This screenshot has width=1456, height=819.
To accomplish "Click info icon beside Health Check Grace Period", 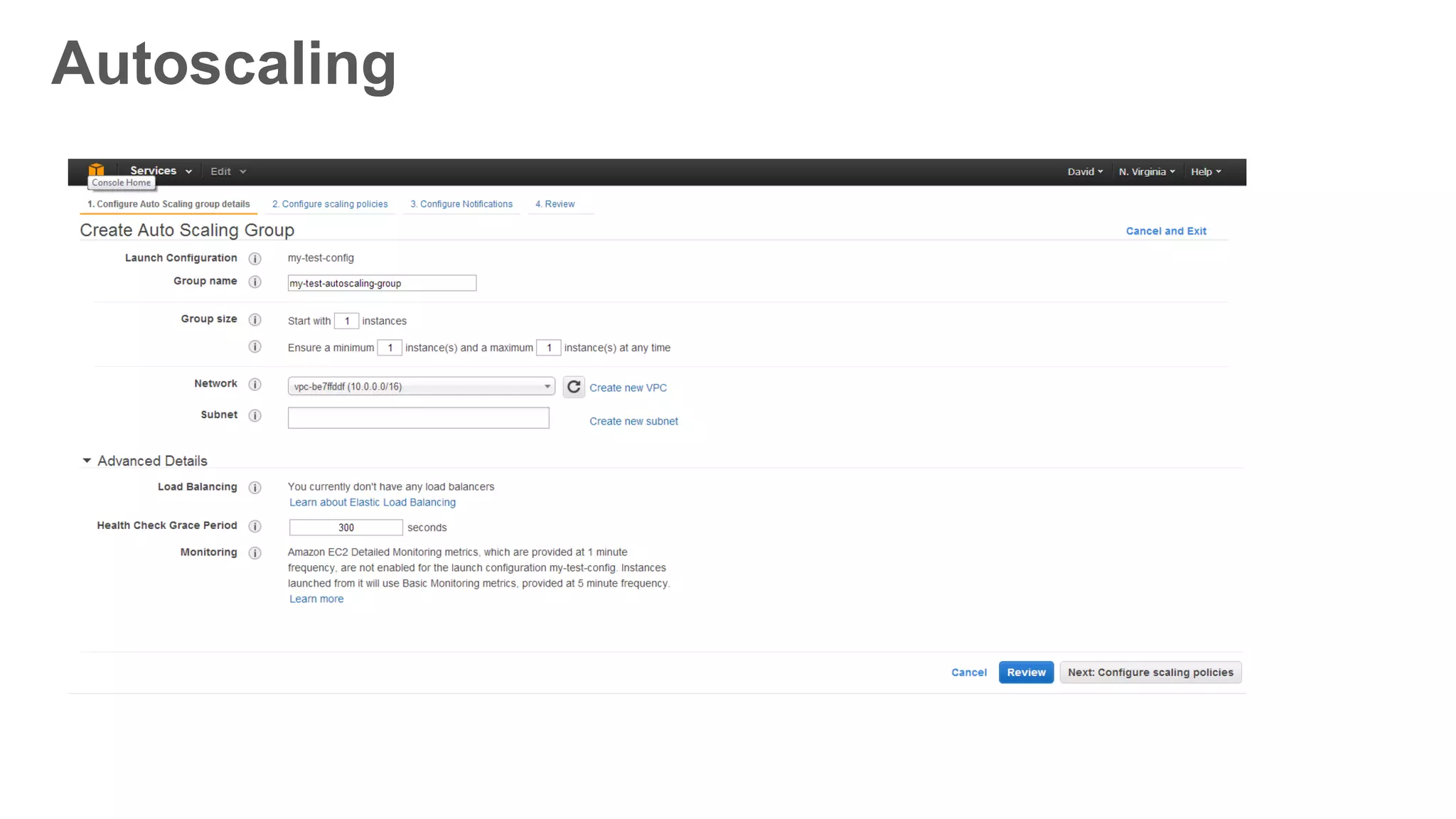I will [255, 526].
